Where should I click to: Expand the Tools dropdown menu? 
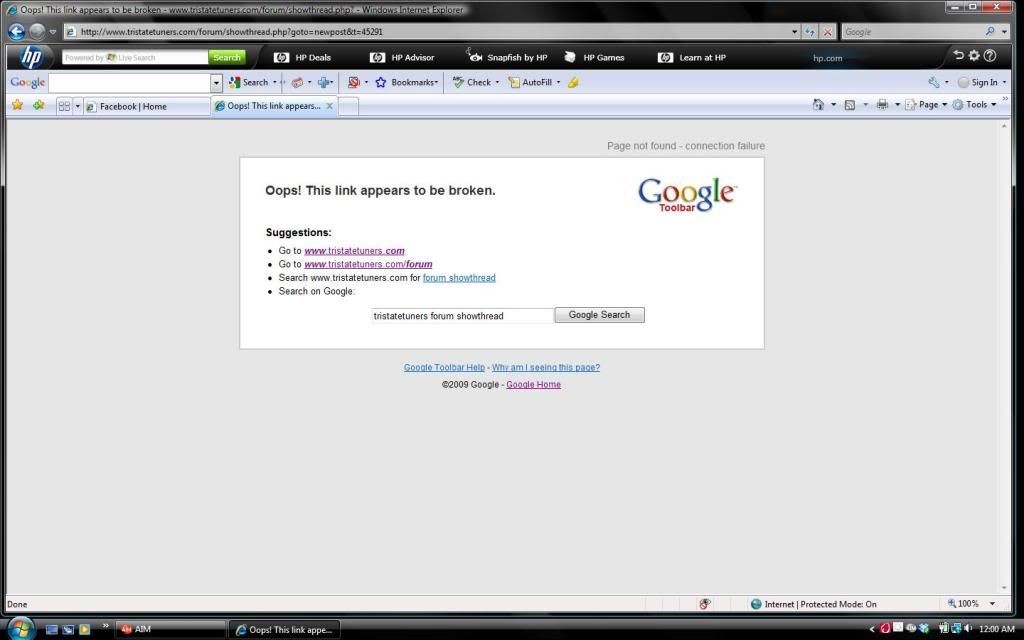click(x=974, y=105)
